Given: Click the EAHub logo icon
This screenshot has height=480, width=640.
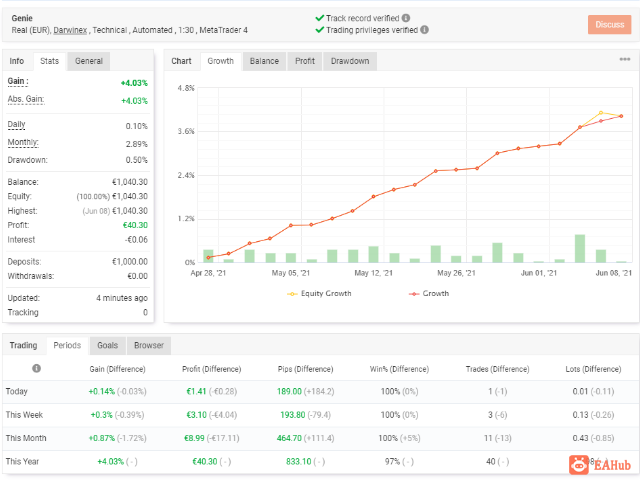Looking at the screenshot, I should click(x=579, y=465).
